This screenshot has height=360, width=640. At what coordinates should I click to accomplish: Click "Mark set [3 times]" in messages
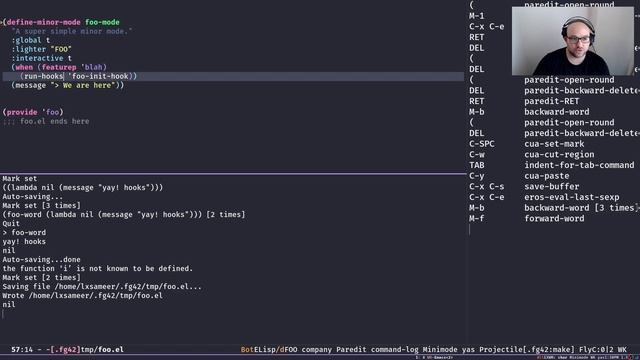[42, 206]
